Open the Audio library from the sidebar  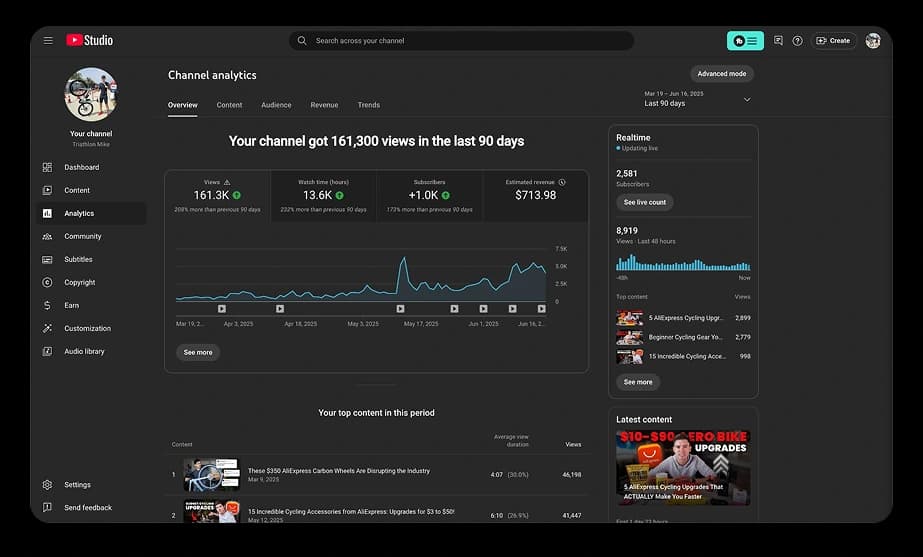[84, 351]
